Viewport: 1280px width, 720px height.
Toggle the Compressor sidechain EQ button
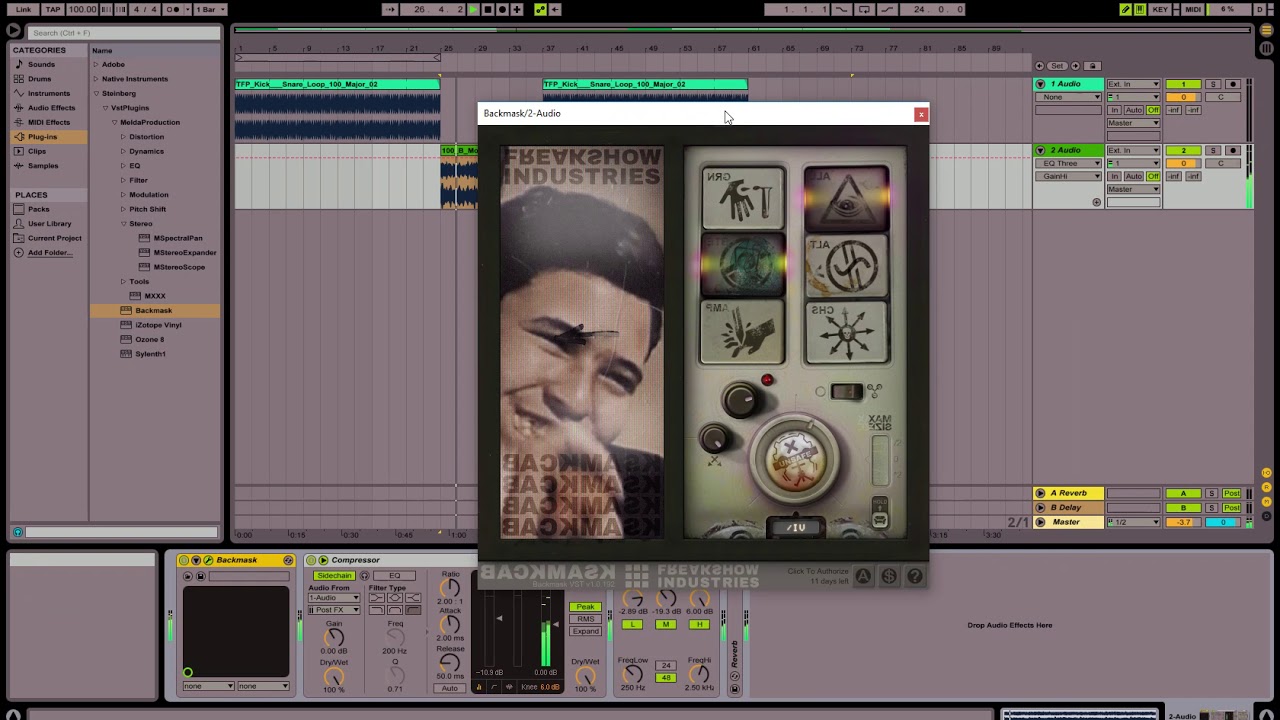coord(394,576)
